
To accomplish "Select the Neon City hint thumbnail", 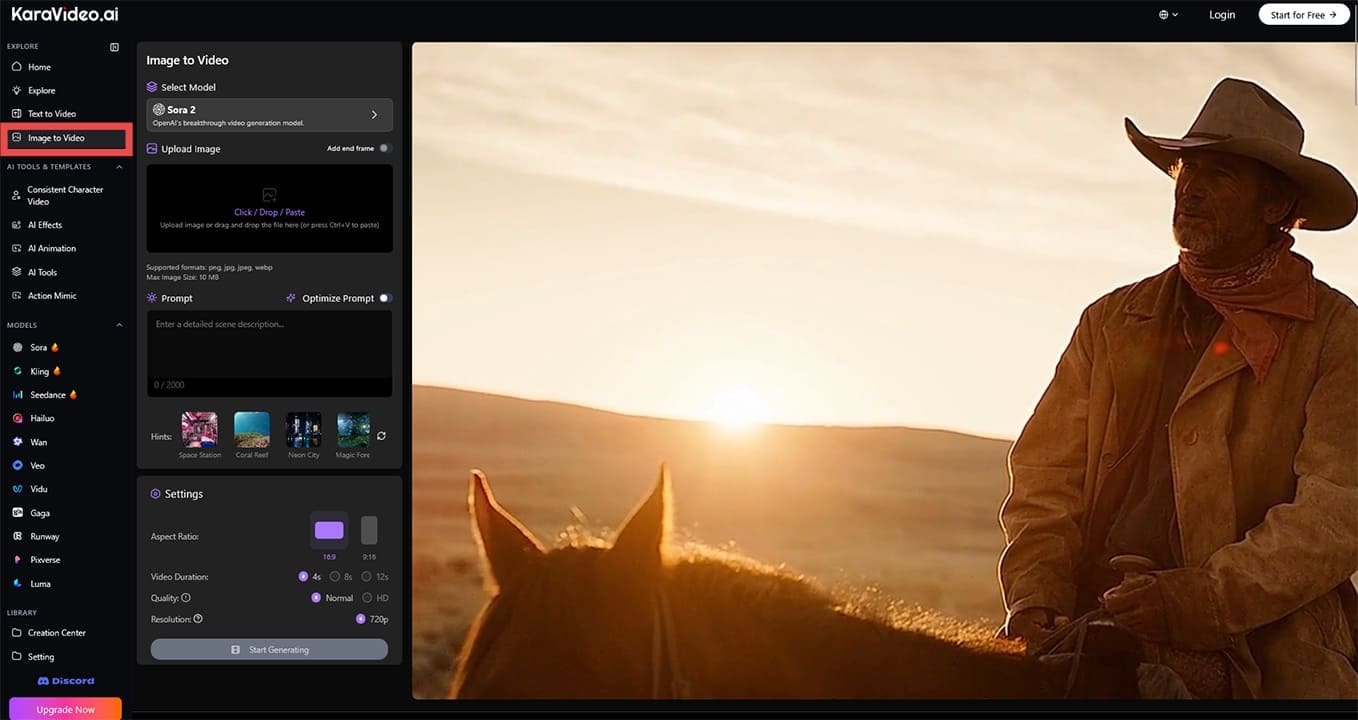I will (303, 427).
